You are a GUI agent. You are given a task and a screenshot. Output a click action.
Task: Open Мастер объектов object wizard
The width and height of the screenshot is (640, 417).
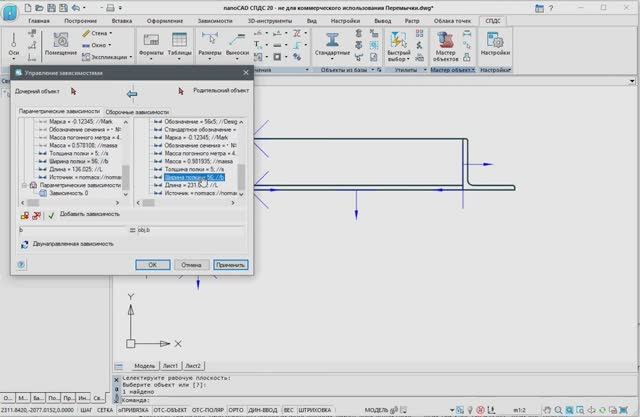click(445, 46)
